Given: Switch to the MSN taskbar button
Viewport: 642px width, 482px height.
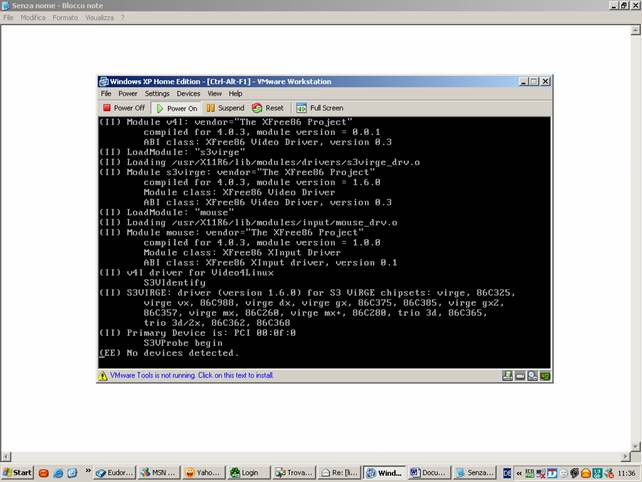Looking at the screenshot, I should (159, 473).
